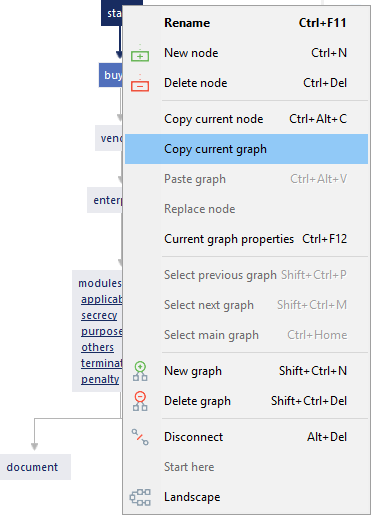Open the terminat... link in modules node
This screenshot has height=515, width=371.
(102, 363)
